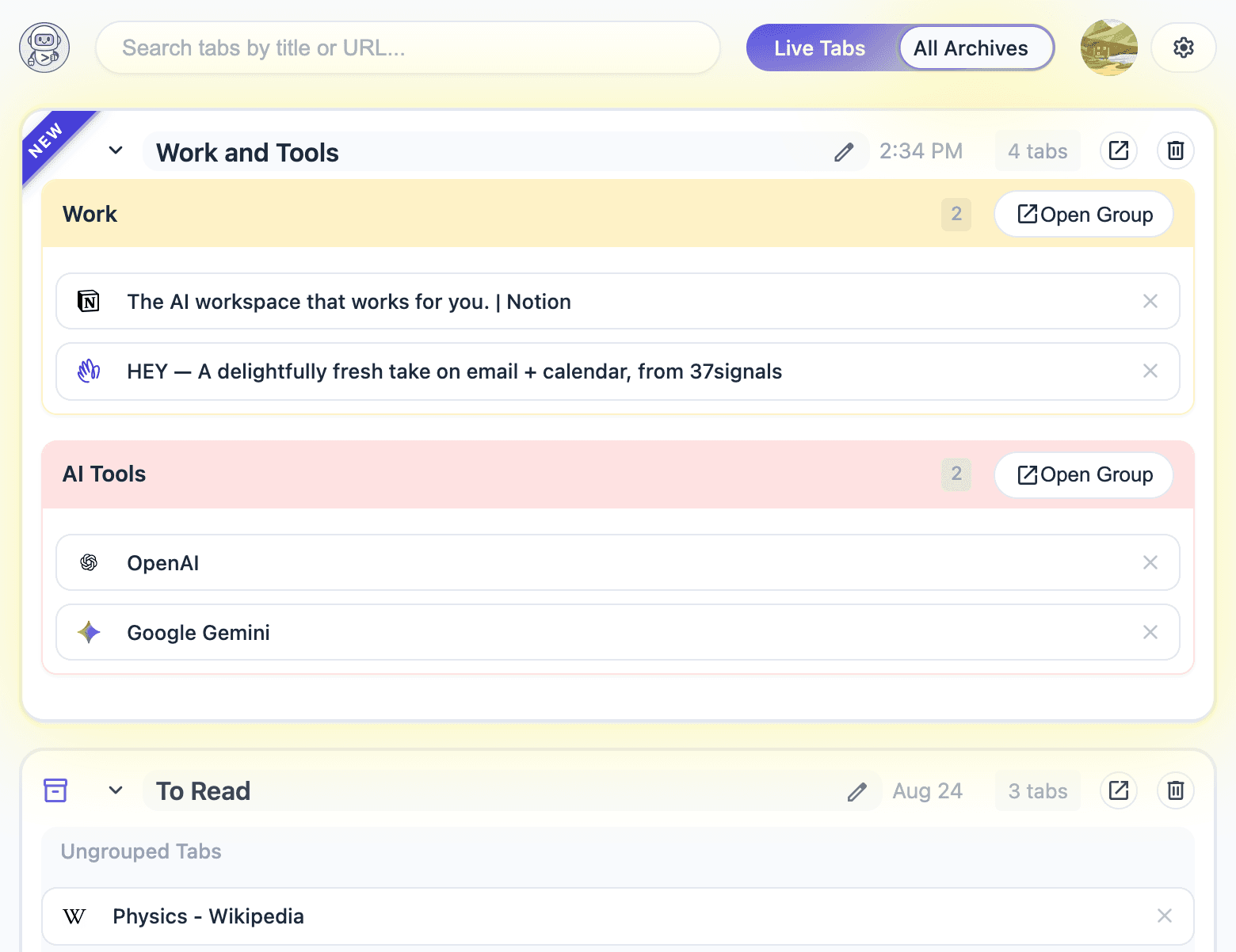
Task: Click the To Read title text
Action: pyautogui.click(x=203, y=791)
